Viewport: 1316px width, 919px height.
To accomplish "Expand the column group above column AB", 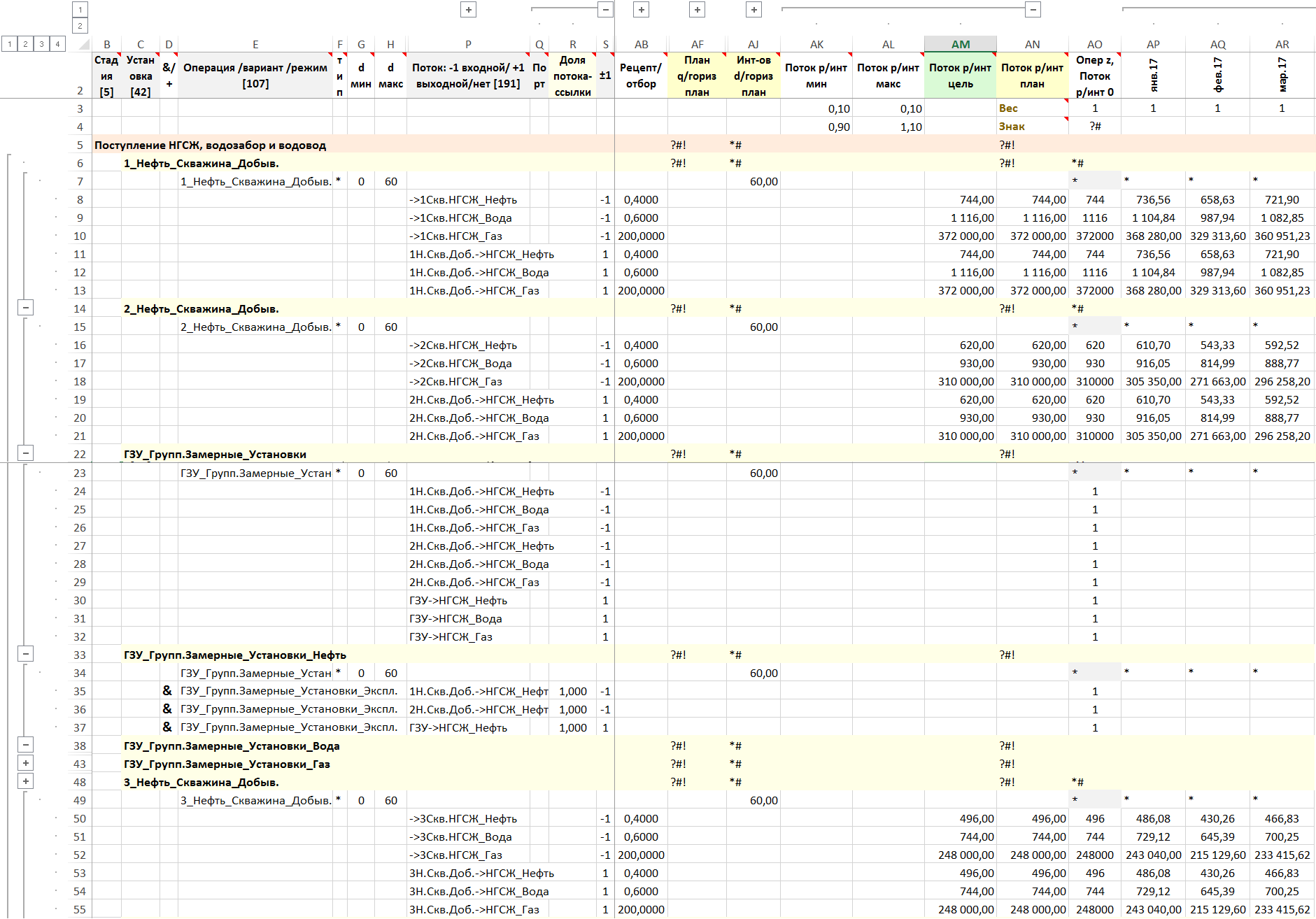I will (x=641, y=10).
